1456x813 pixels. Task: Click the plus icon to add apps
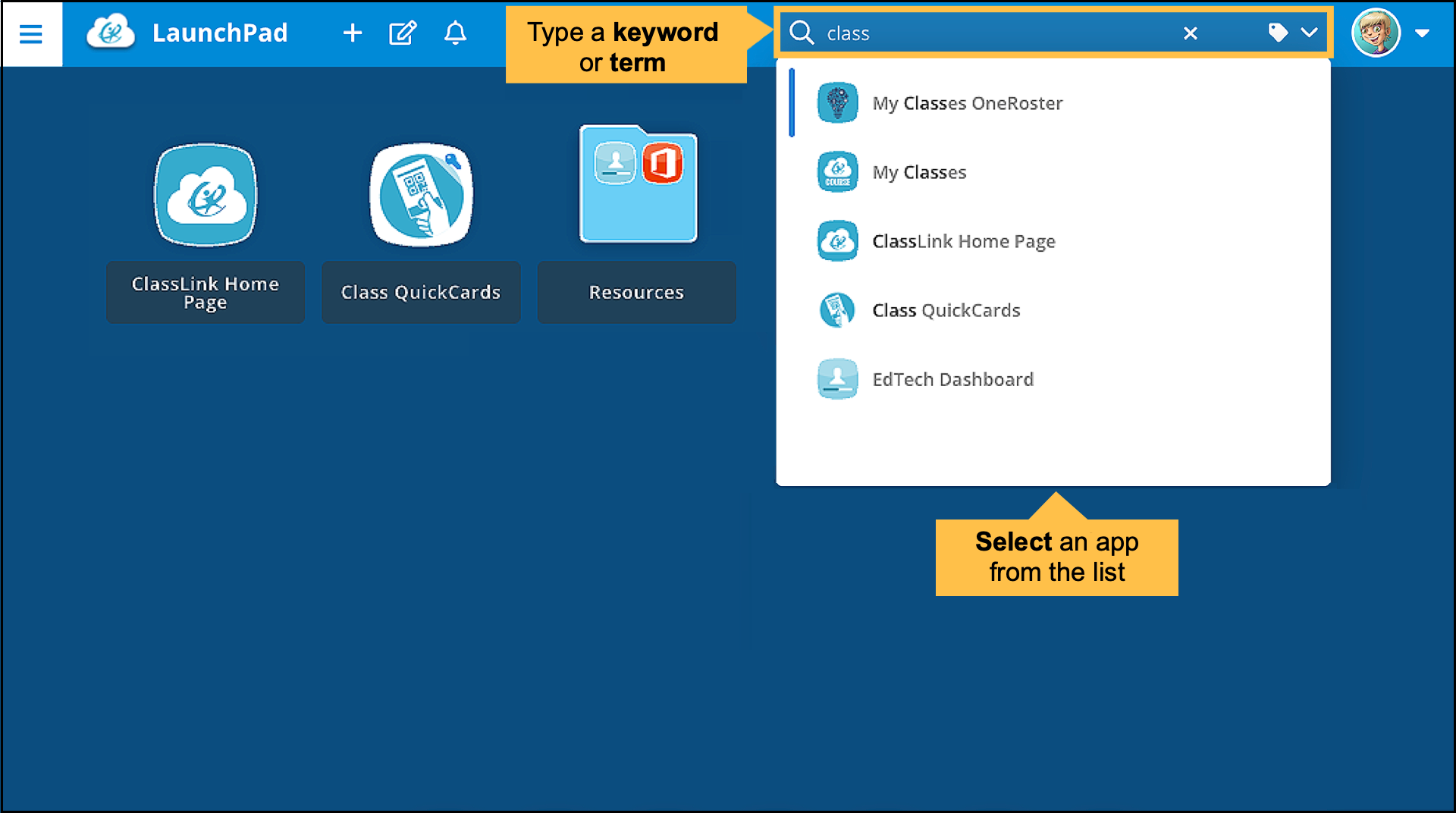point(352,33)
